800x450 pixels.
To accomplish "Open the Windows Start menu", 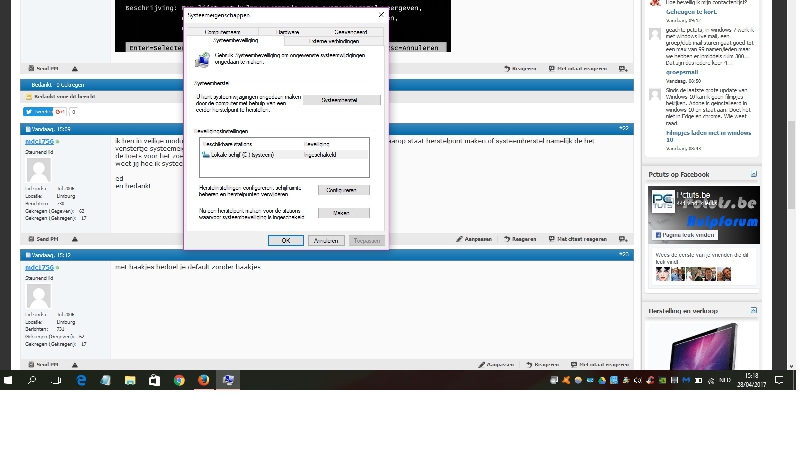I will [x=8, y=380].
